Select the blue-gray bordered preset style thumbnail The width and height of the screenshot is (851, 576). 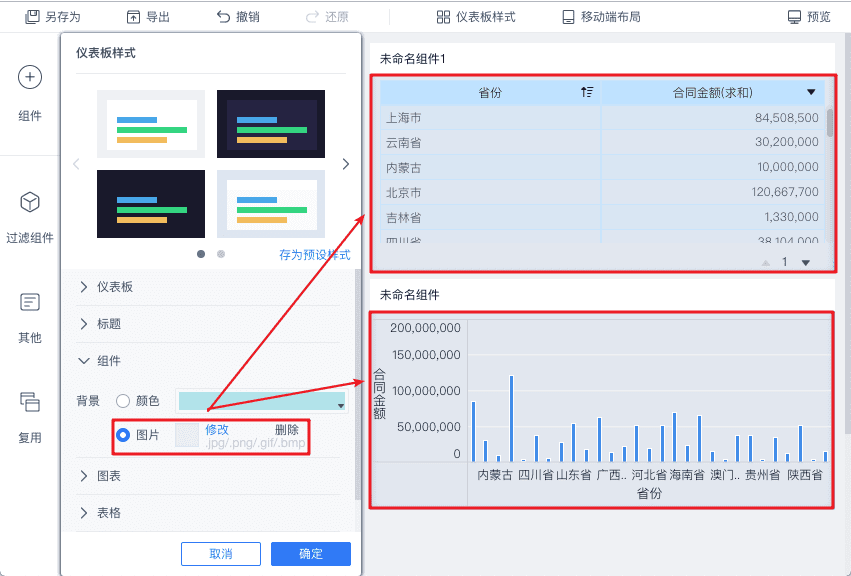pos(271,204)
